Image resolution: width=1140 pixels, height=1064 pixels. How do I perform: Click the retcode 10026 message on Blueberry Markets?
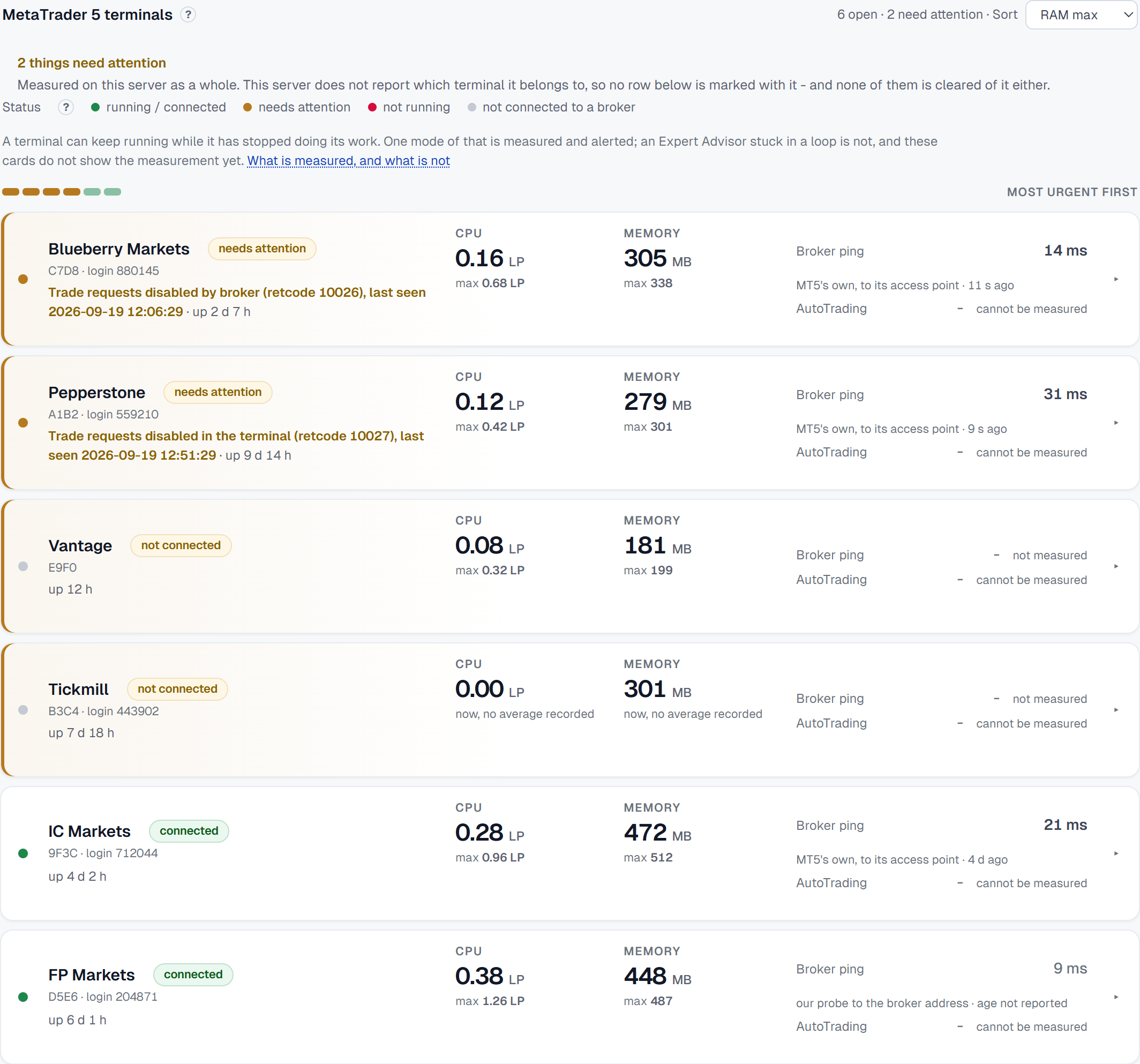237,302
